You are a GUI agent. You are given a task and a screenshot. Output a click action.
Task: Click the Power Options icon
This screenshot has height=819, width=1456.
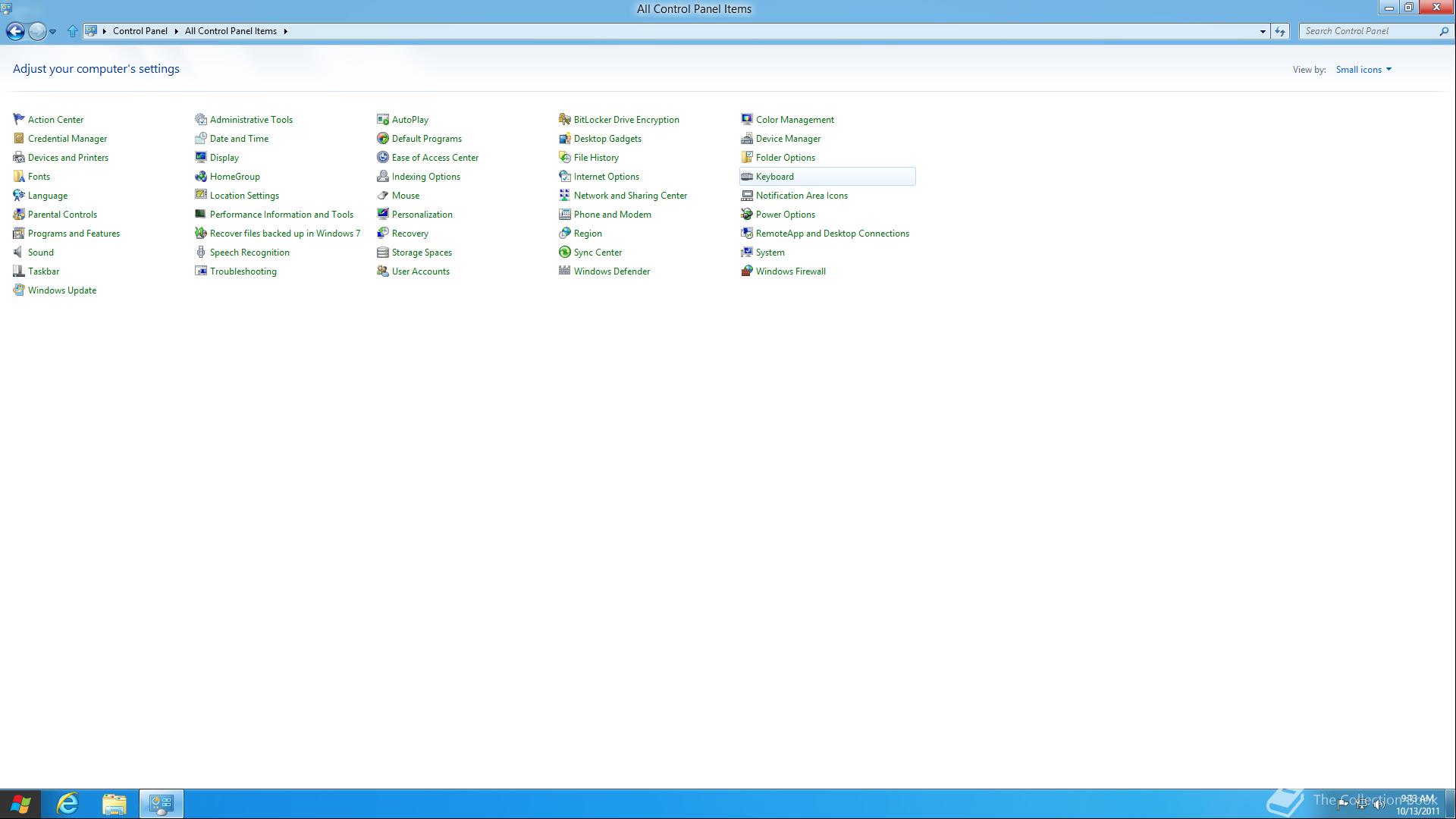pyautogui.click(x=747, y=214)
